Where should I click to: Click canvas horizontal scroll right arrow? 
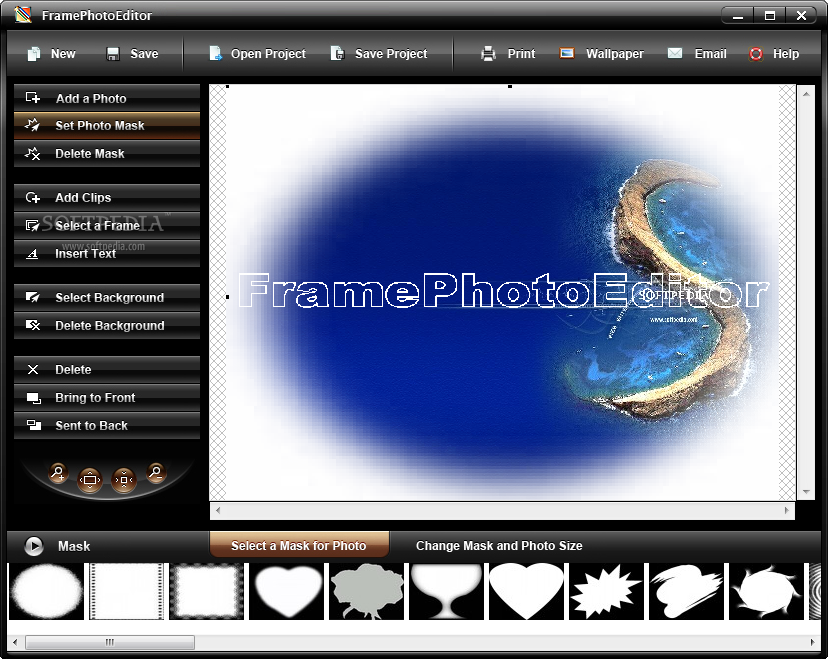(787, 510)
